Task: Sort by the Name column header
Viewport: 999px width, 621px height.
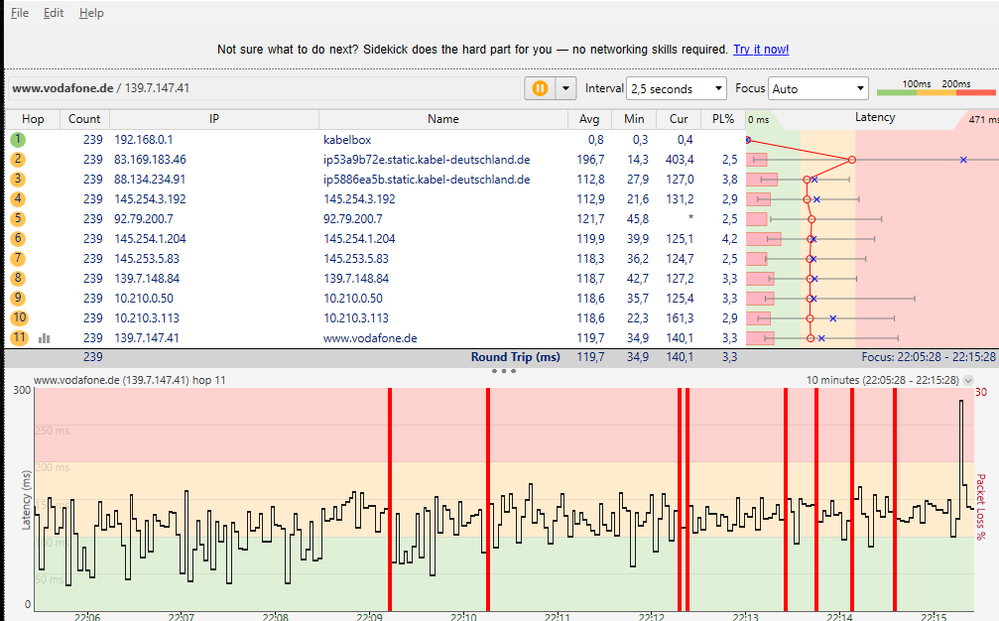Action: point(443,119)
